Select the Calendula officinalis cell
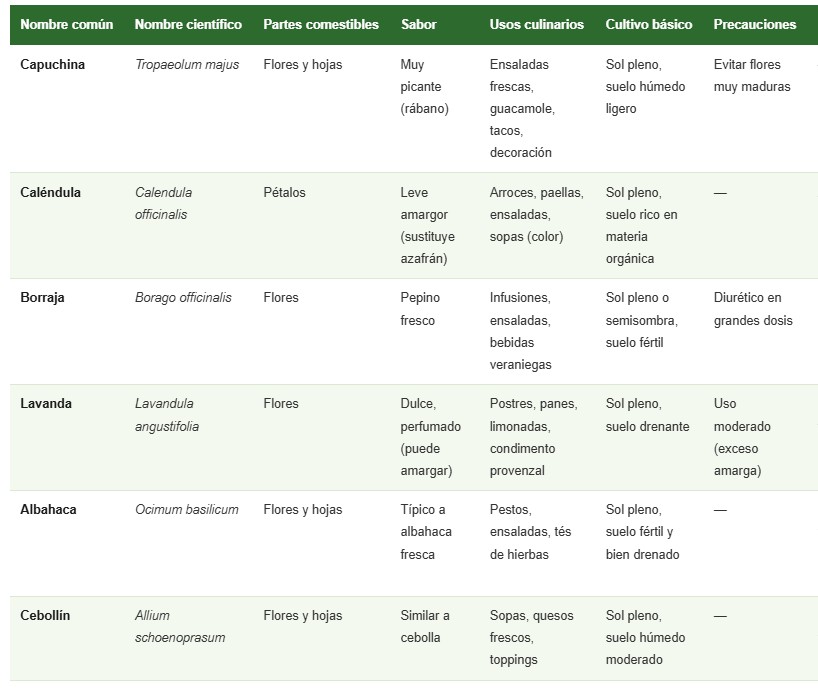 pos(164,203)
